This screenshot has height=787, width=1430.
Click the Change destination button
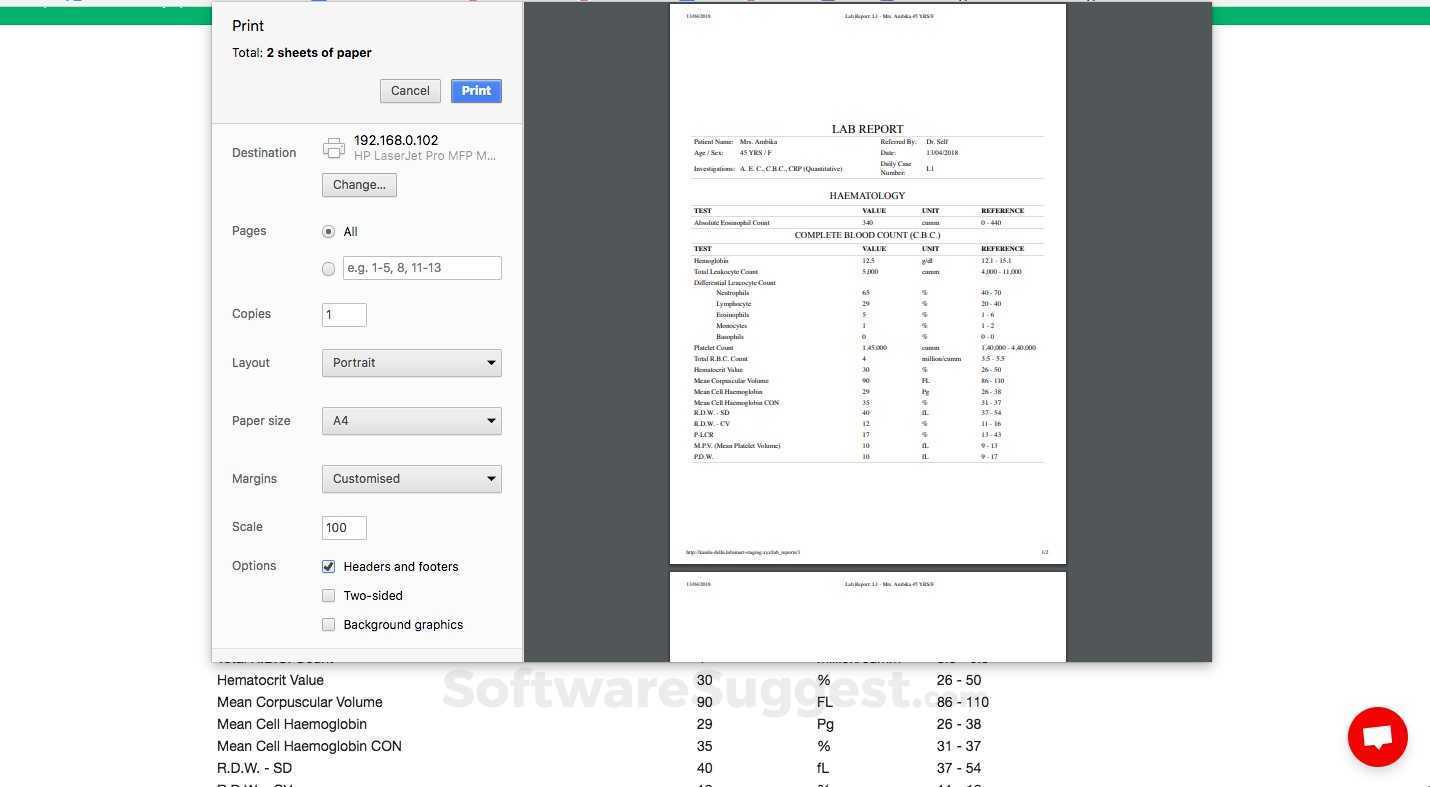point(359,185)
